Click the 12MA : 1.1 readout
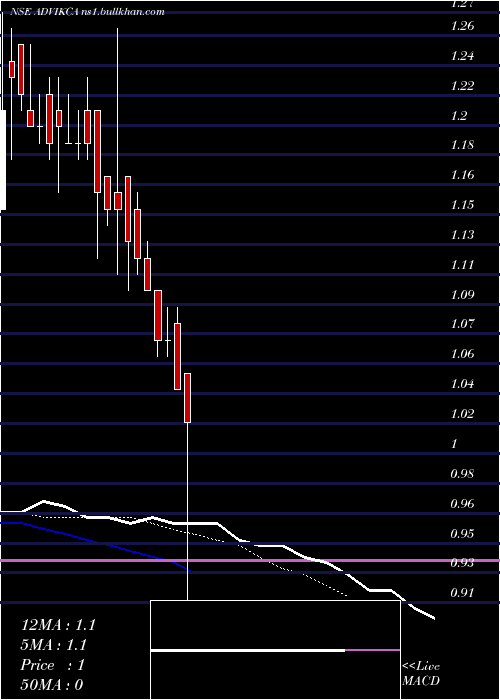 [x=58, y=625]
